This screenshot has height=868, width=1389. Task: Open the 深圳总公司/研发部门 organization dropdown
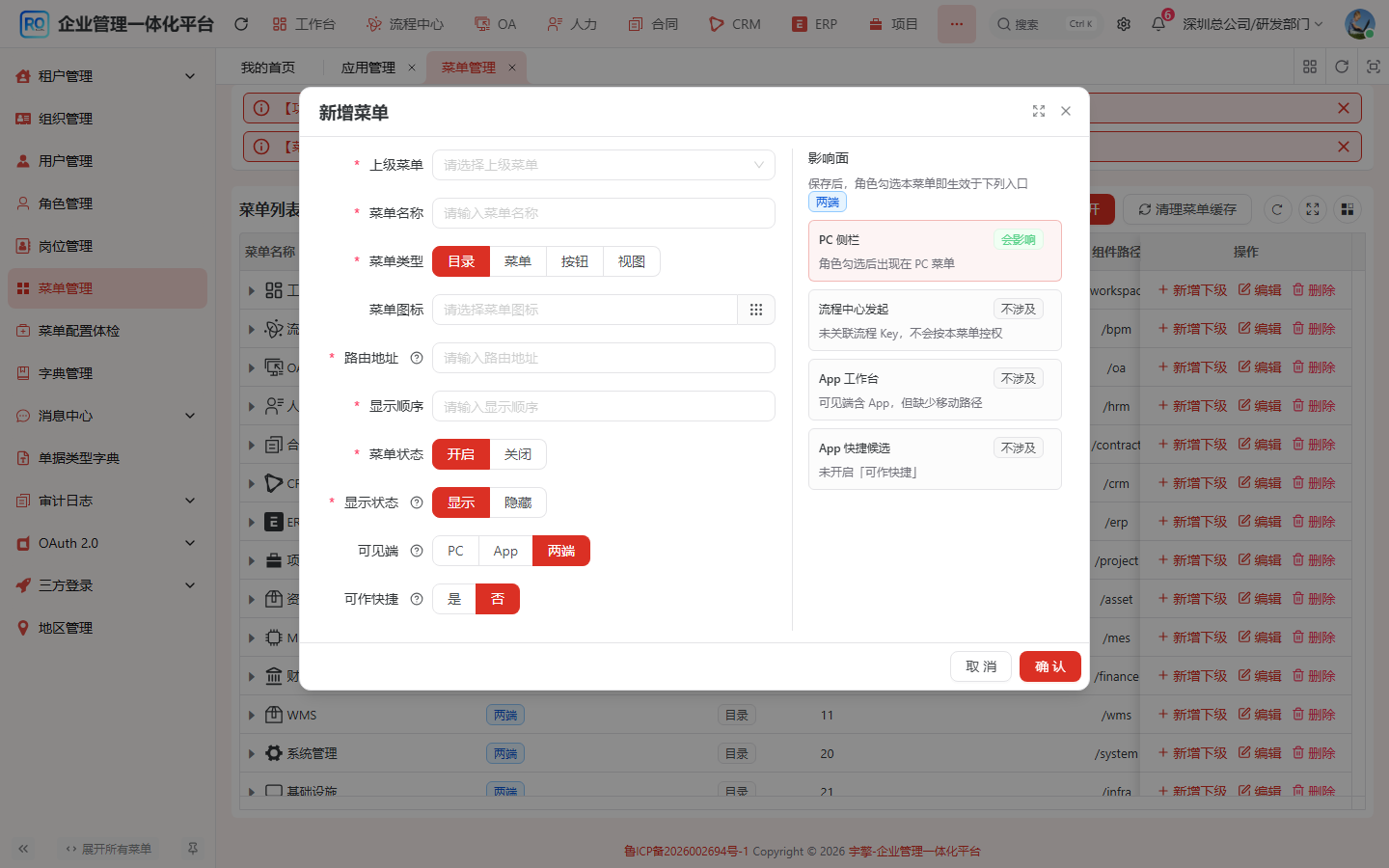point(1253,24)
